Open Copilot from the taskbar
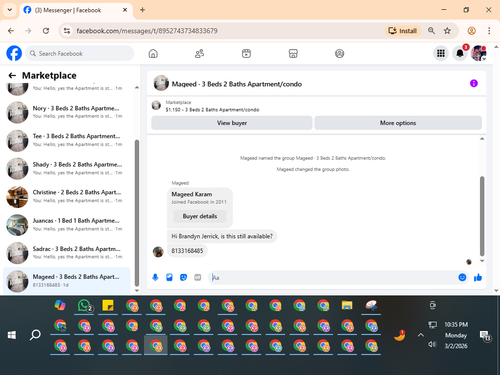Screen dimensions: 500x375 (x=60, y=305)
